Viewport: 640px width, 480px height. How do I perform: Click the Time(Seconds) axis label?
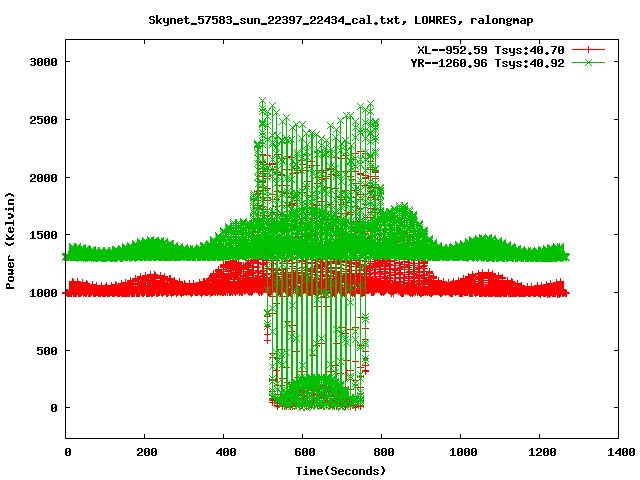tap(340, 471)
